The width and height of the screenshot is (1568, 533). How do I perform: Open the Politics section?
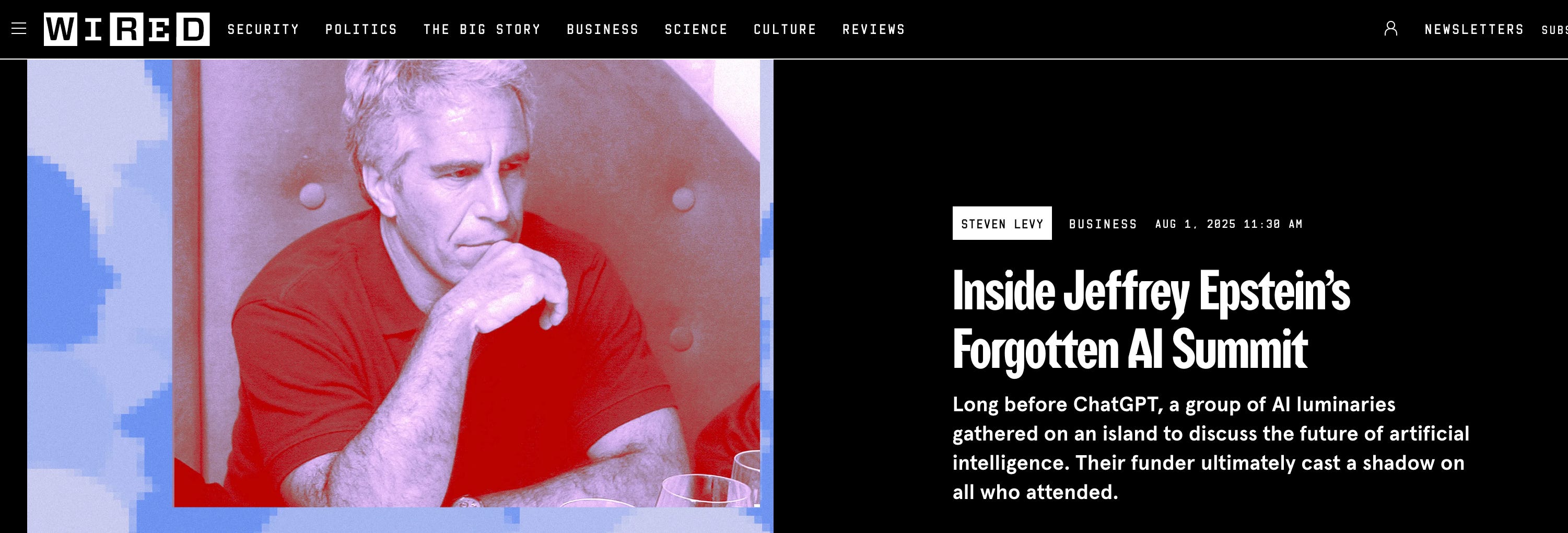tap(361, 29)
